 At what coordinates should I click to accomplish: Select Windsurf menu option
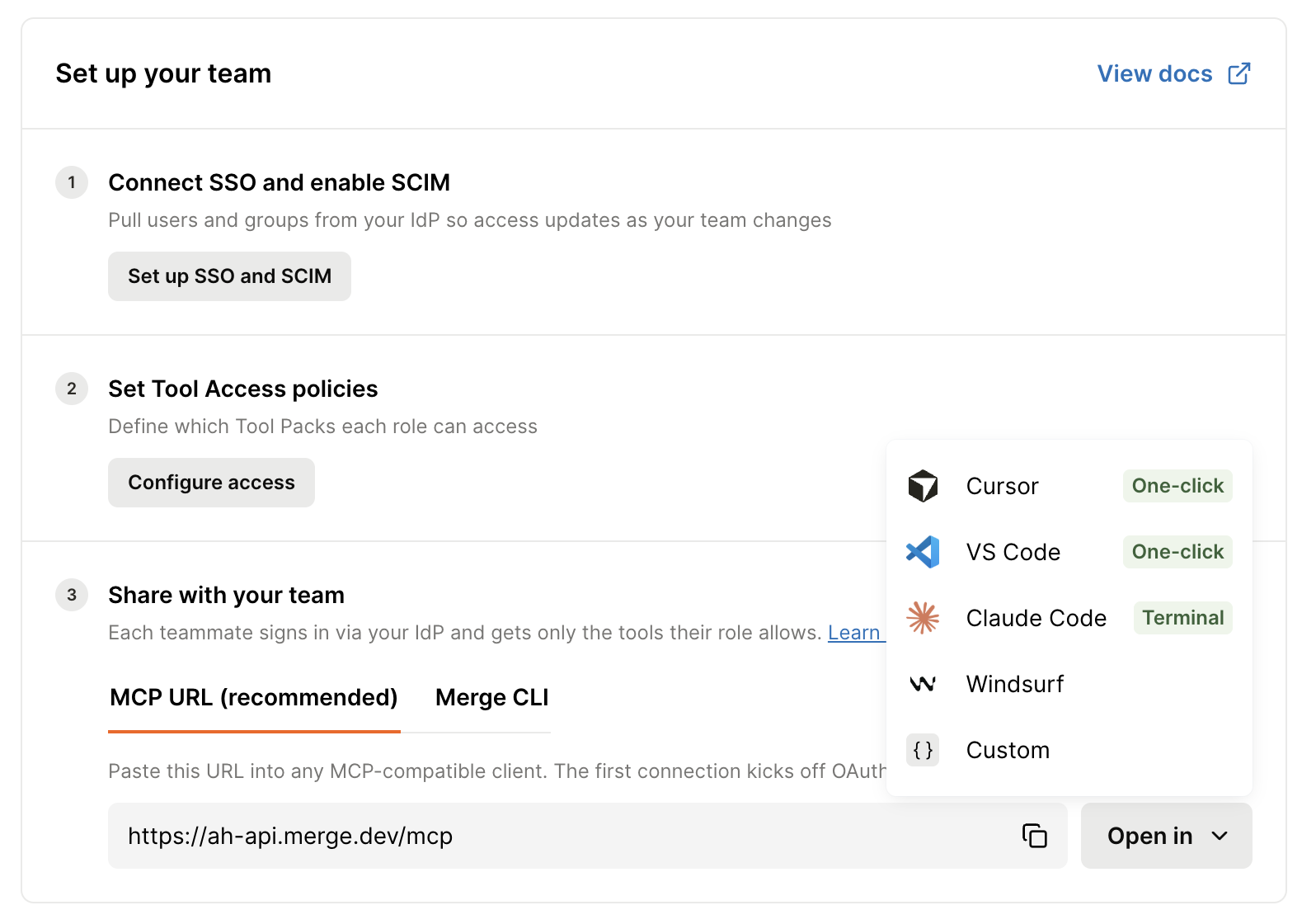pyautogui.click(x=1069, y=684)
